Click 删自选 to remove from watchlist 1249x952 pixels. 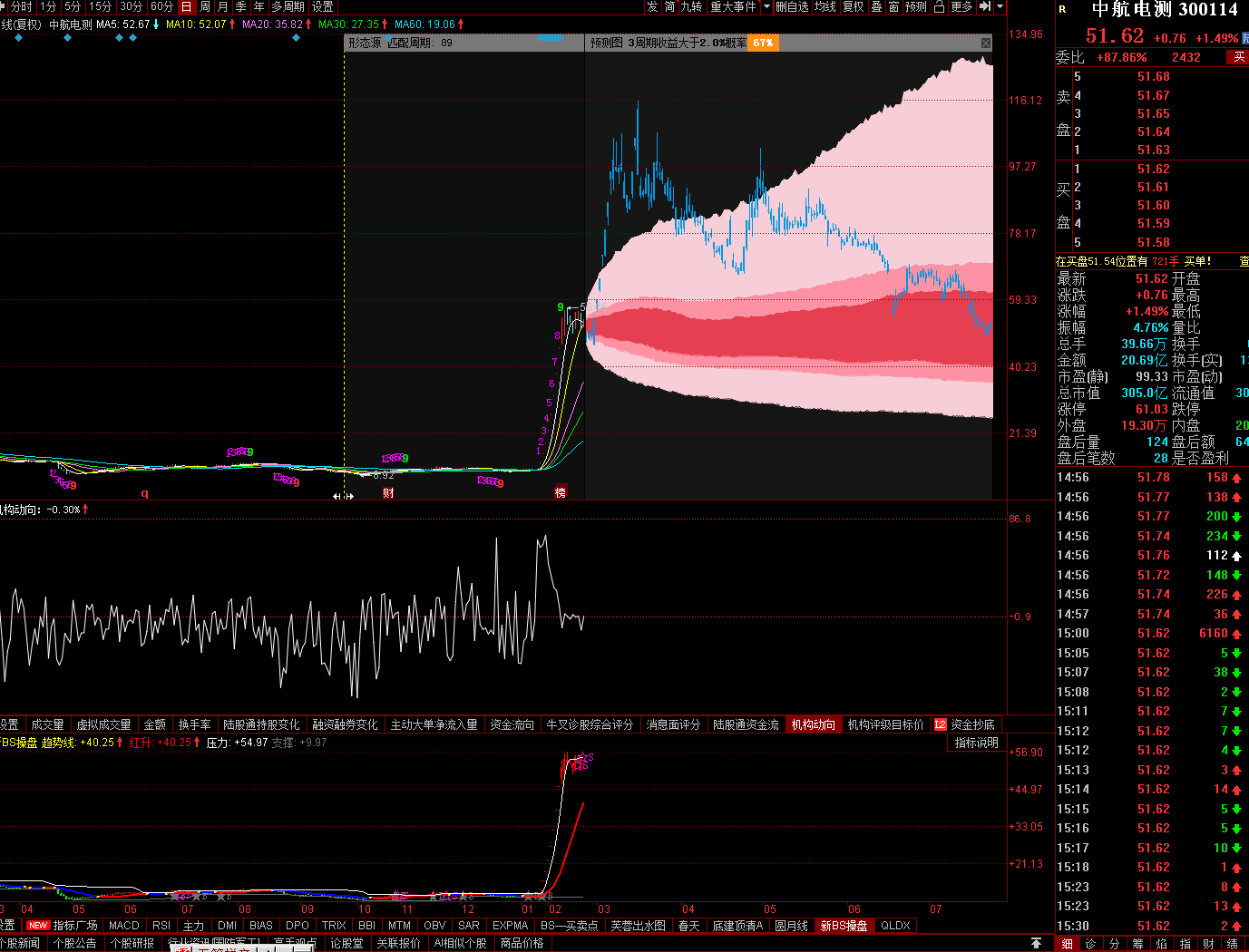[x=792, y=6]
